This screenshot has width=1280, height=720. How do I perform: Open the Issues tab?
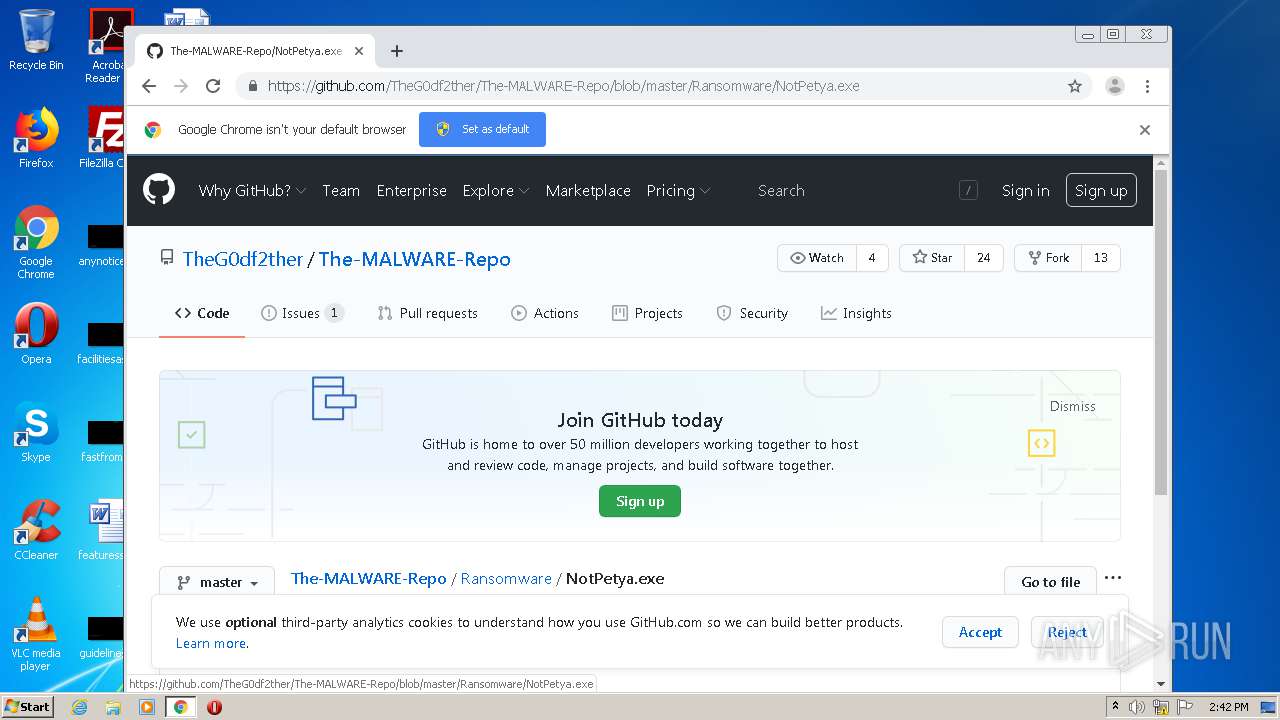[x=302, y=313]
